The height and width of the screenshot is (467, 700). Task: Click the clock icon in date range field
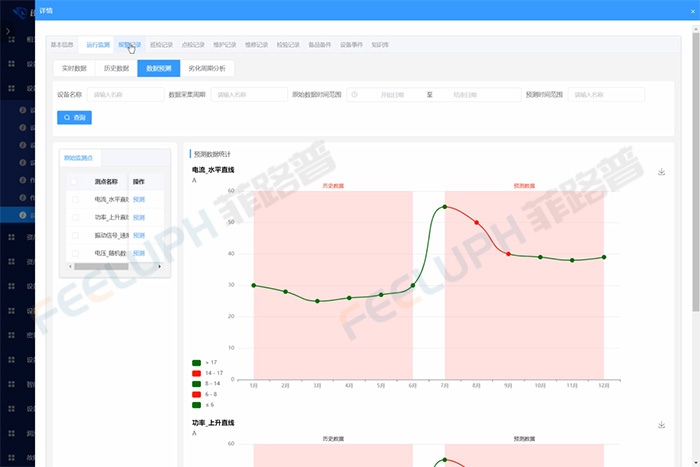(x=354, y=95)
